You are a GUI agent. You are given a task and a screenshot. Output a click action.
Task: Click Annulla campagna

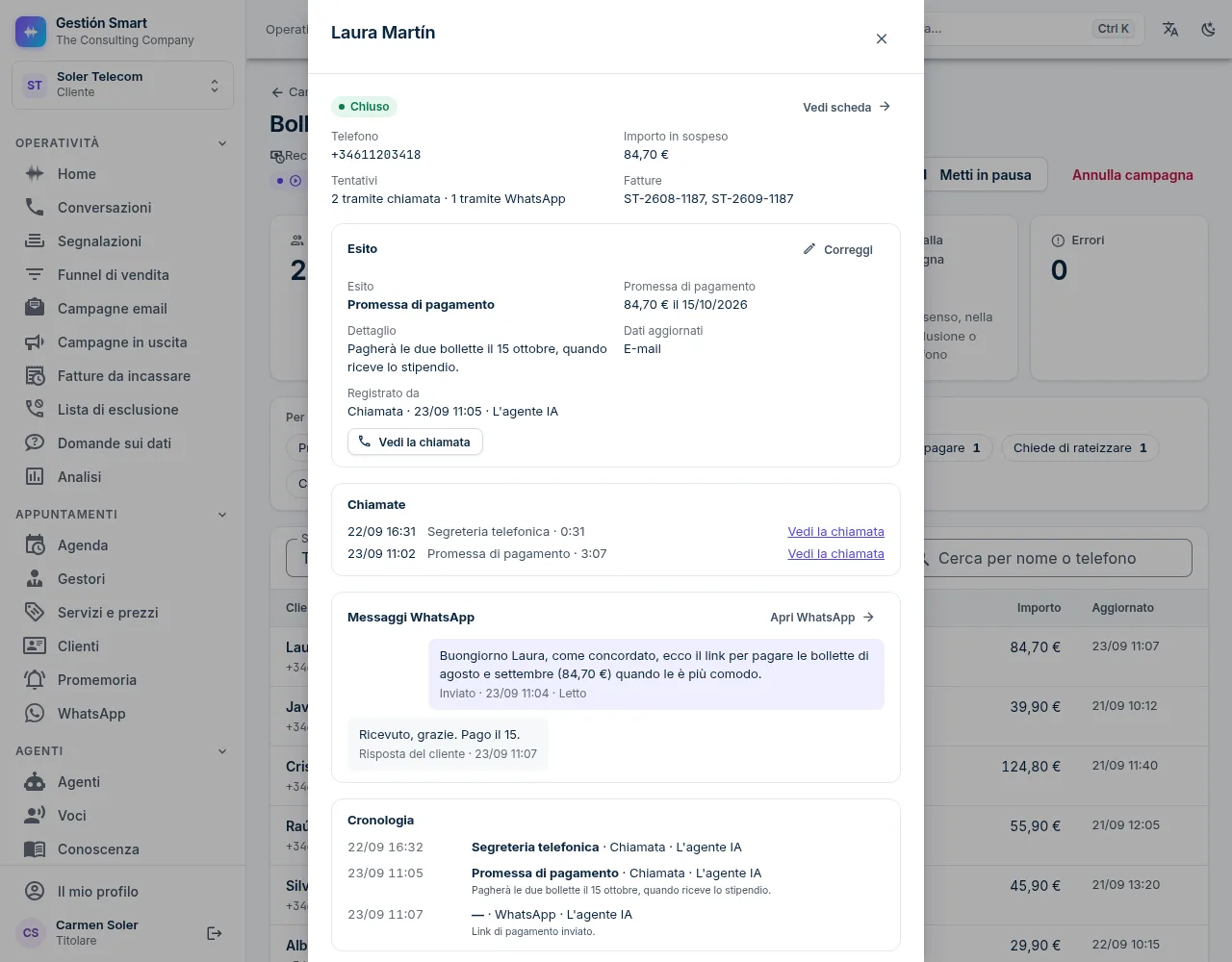(1133, 175)
